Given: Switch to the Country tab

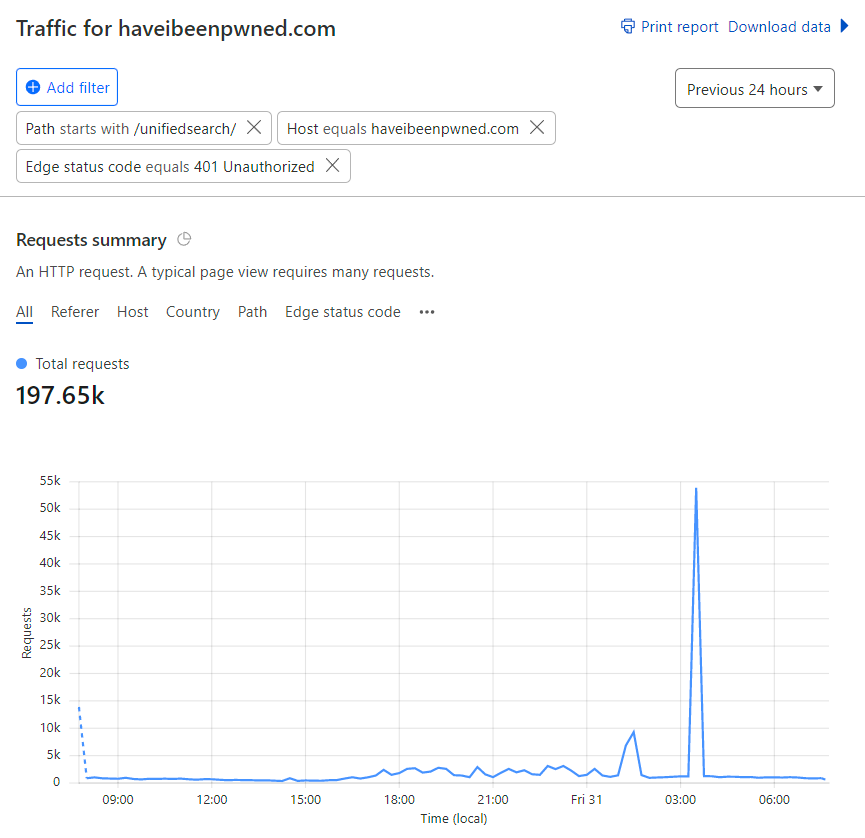Looking at the screenshot, I should 193,312.
